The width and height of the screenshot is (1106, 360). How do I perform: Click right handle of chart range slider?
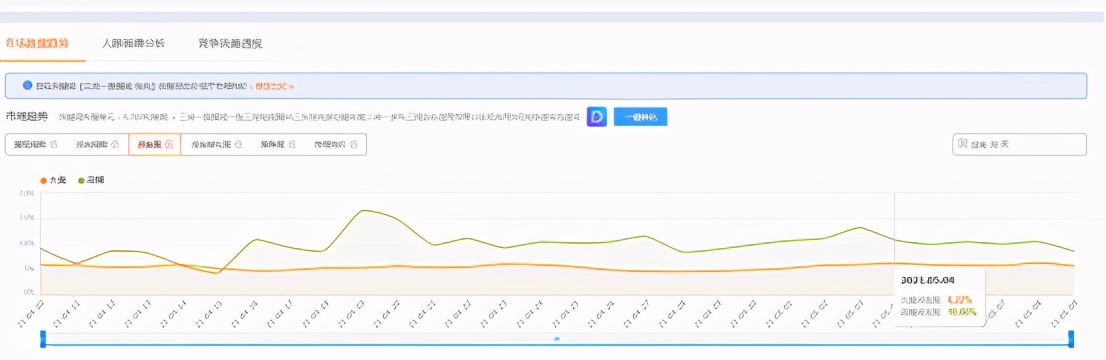click(1071, 339)
